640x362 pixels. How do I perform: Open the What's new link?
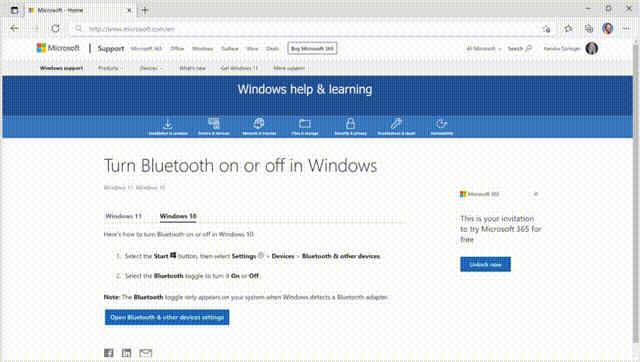192,68
